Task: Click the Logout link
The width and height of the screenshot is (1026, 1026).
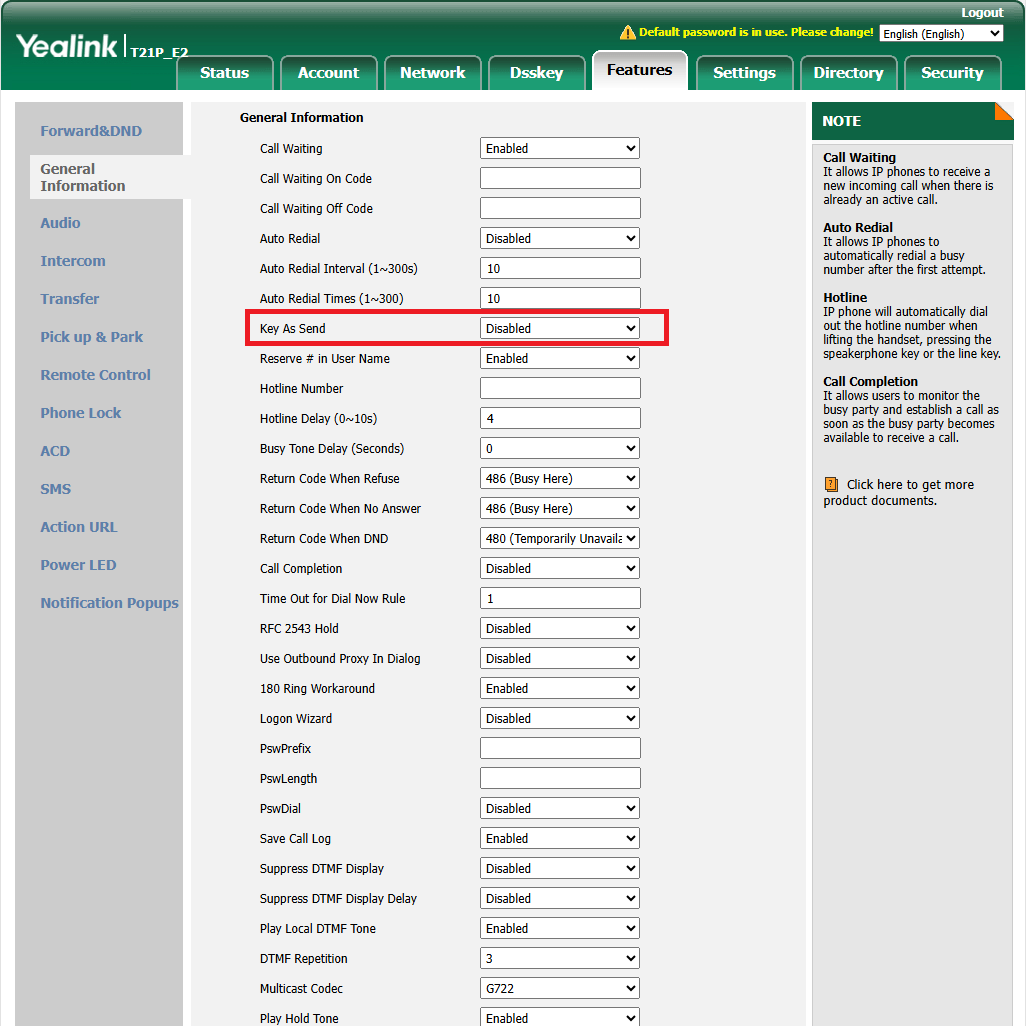Action: (981, 13)
